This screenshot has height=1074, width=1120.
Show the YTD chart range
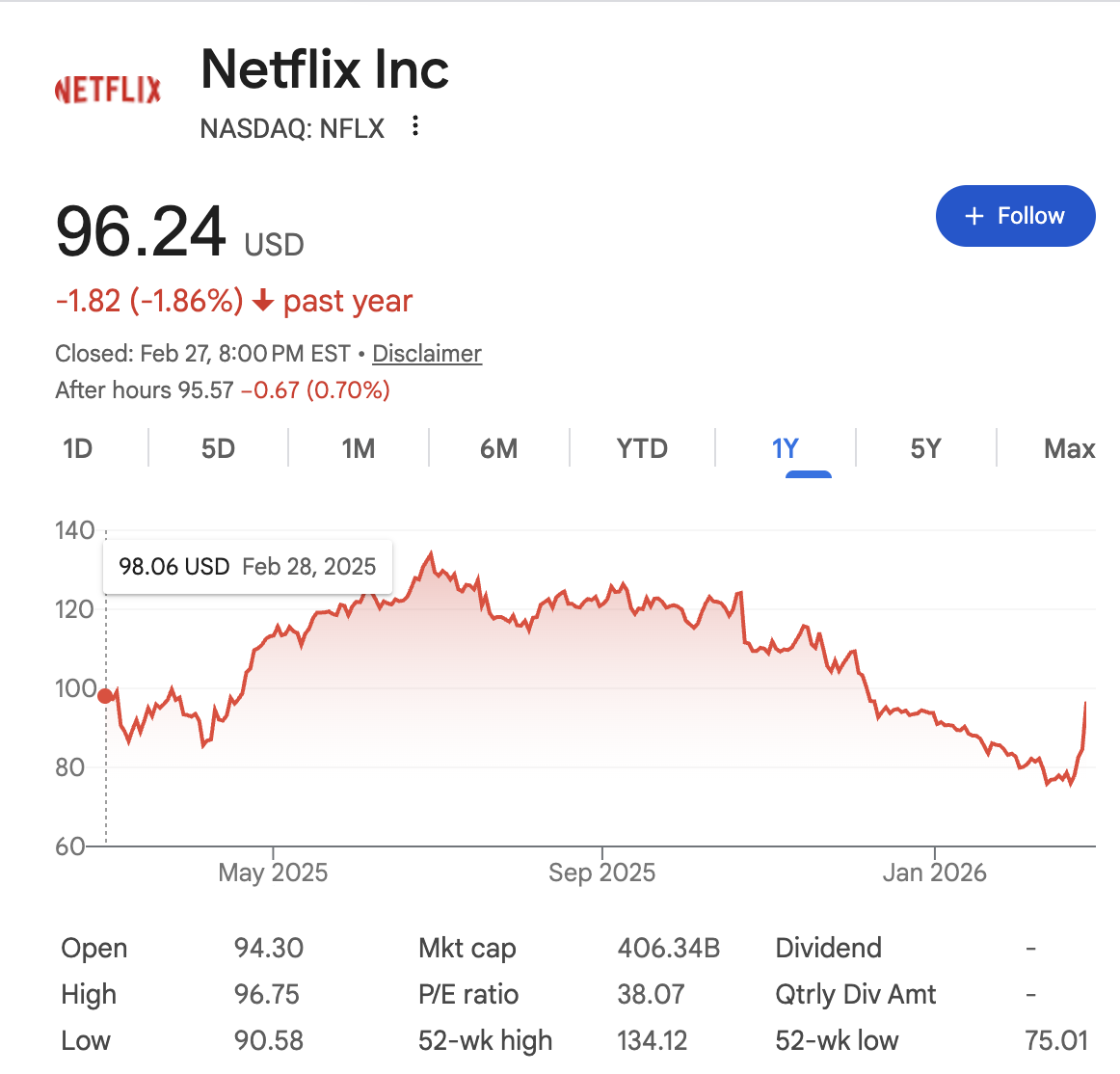pyautogui.click(x=641, y=448)
